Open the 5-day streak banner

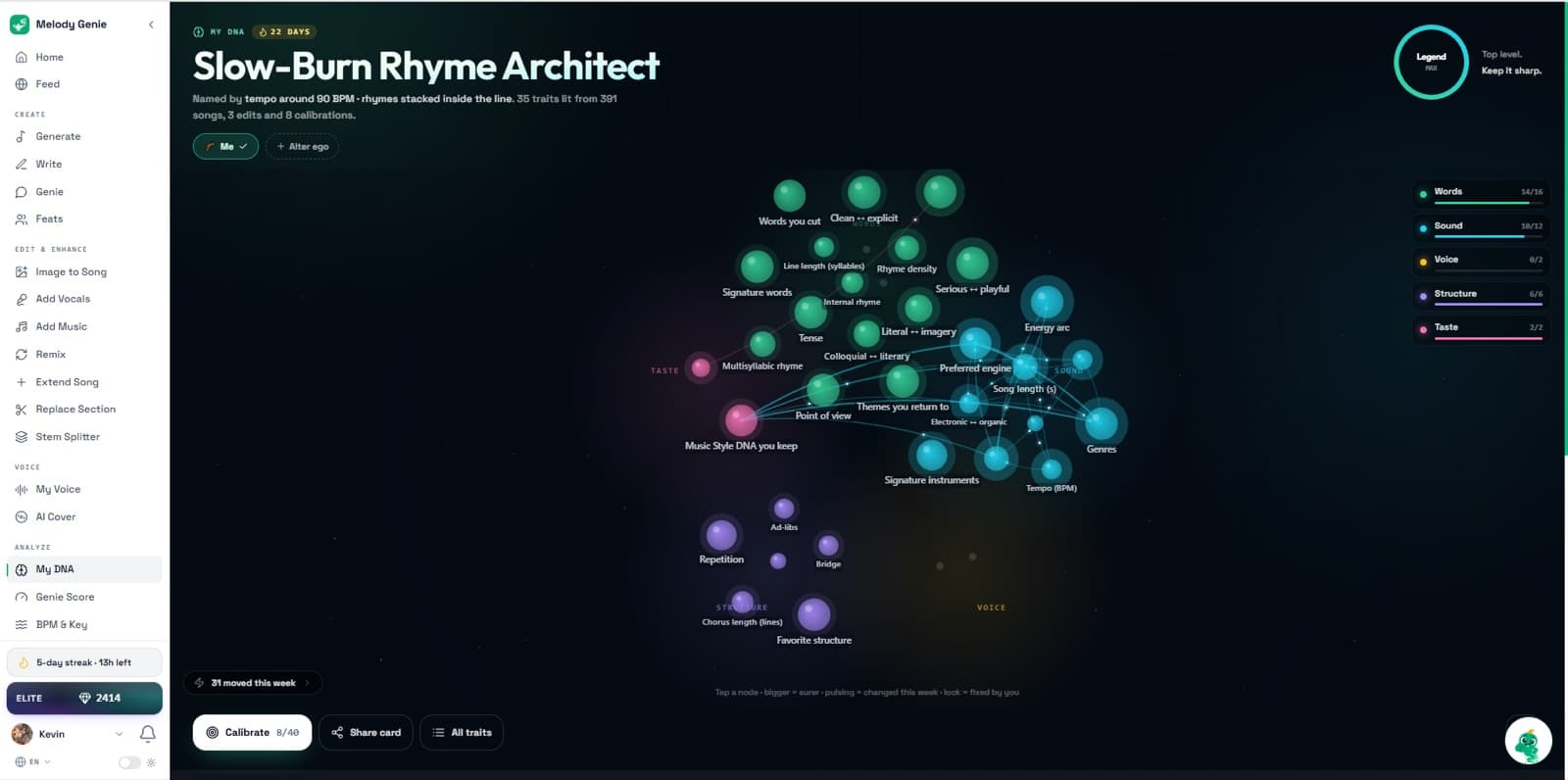(84, 662)
